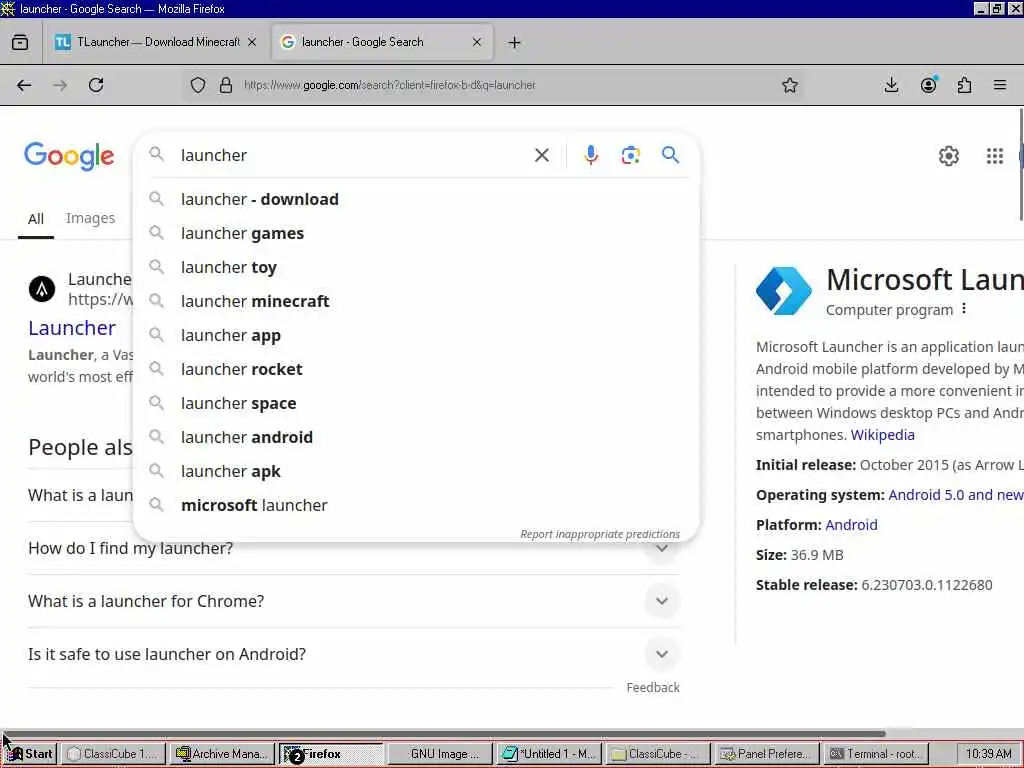The image size is (1024, 768).
Task: Bookmark this page with star icon
Action: (x=790, y=85)
